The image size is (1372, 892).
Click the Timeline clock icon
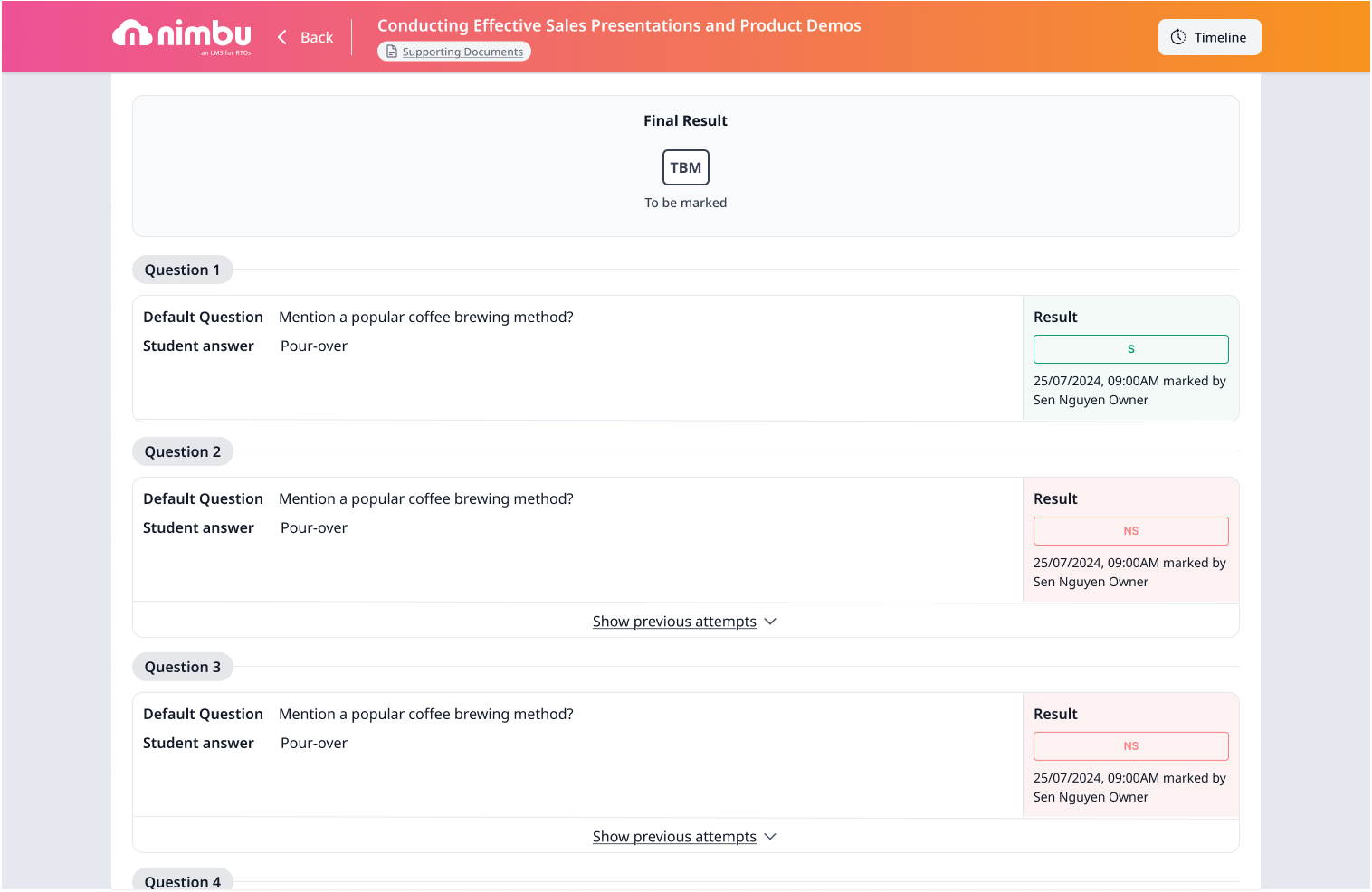1178,37
